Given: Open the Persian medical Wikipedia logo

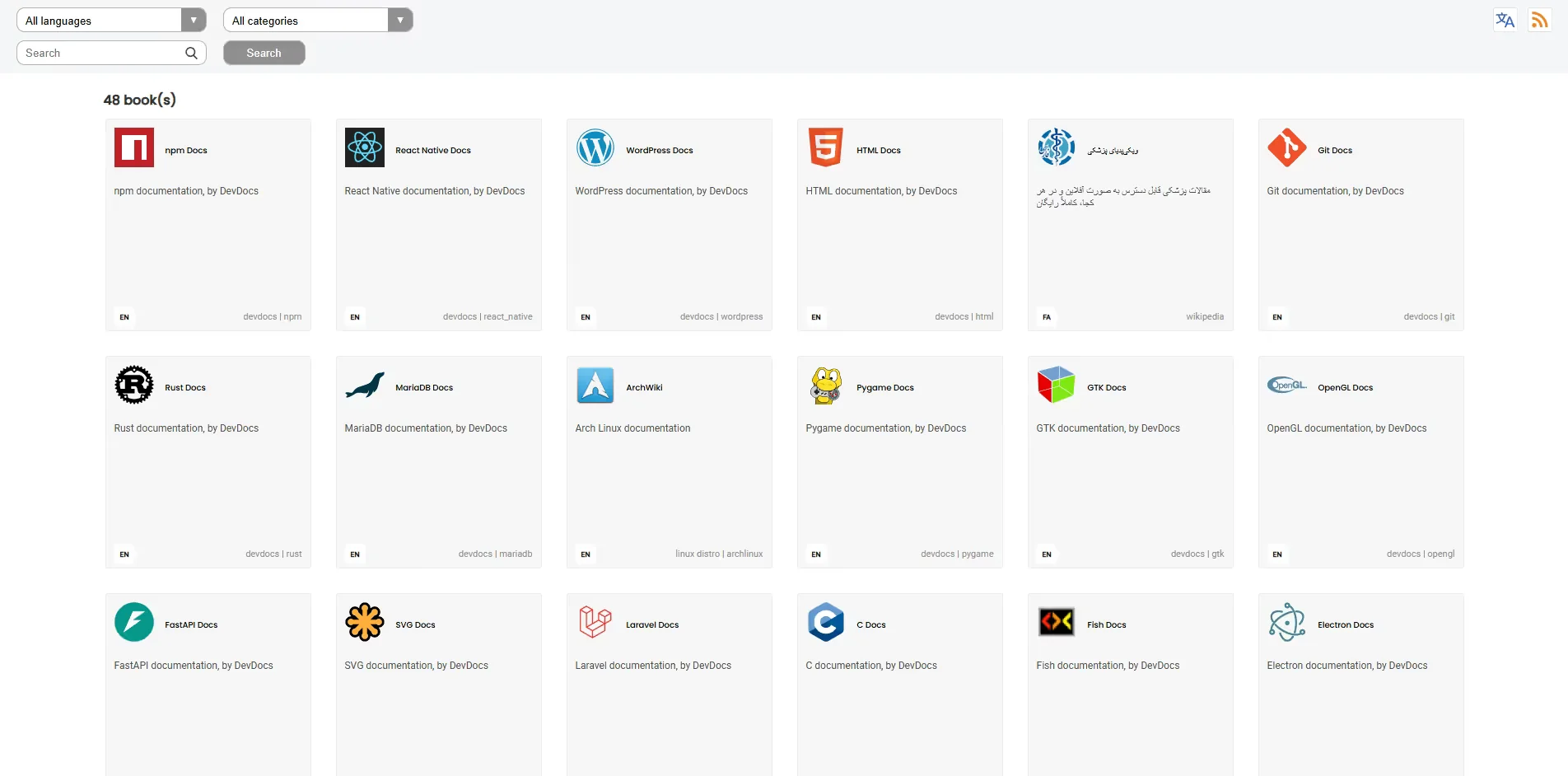Looking at the screenshot, I should pyautogui.click(x=1057, y=147).
